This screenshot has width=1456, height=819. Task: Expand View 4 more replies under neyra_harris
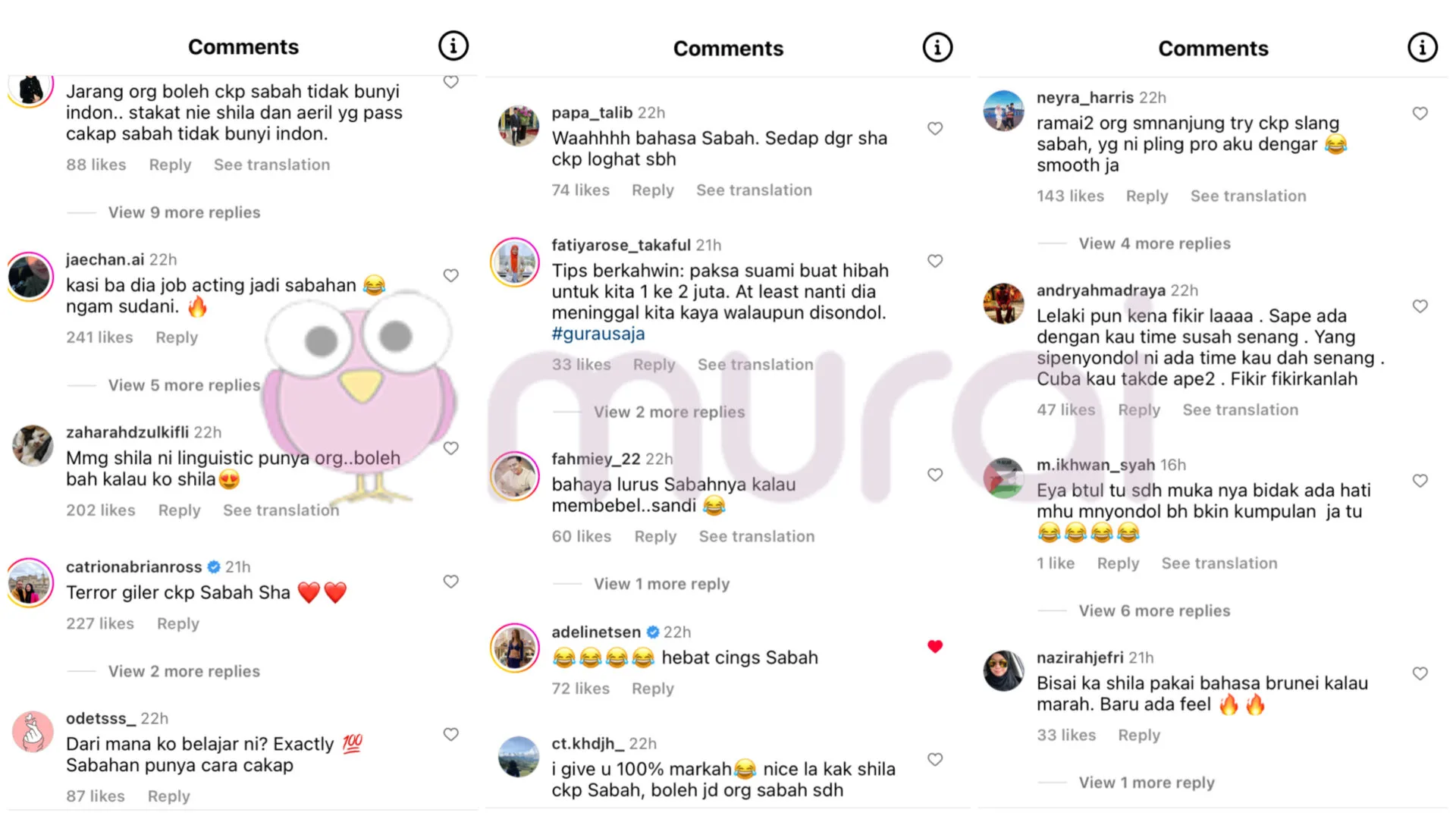(x=1154, y=243)
